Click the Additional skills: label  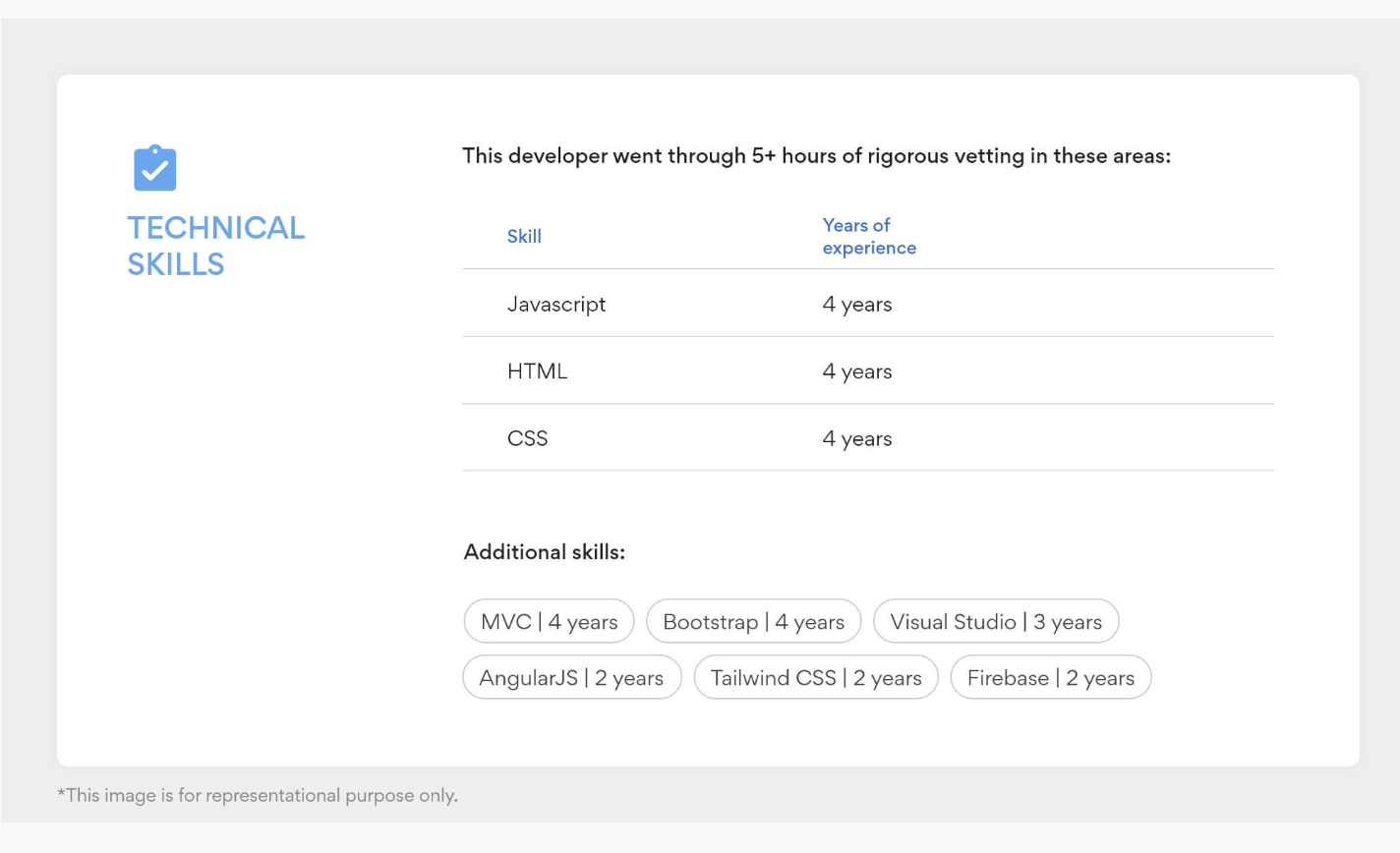(544, 551)
